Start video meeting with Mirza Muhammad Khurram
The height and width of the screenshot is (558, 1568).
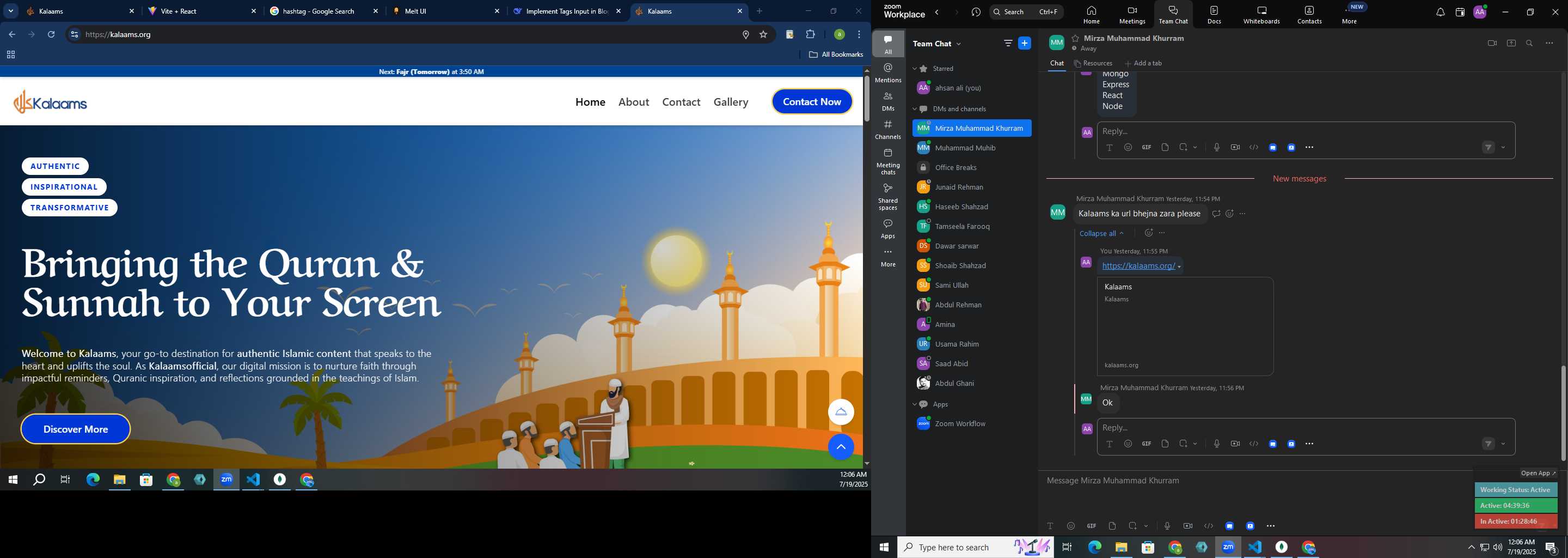click(1492, 43)
